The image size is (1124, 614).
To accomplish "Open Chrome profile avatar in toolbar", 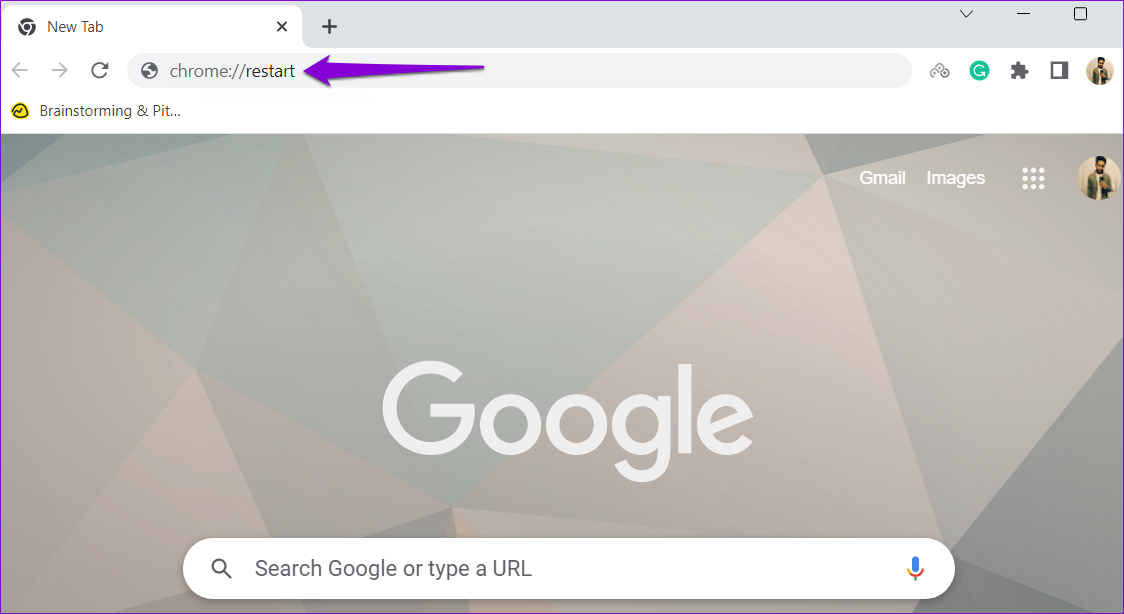I will click(1100, 71).
